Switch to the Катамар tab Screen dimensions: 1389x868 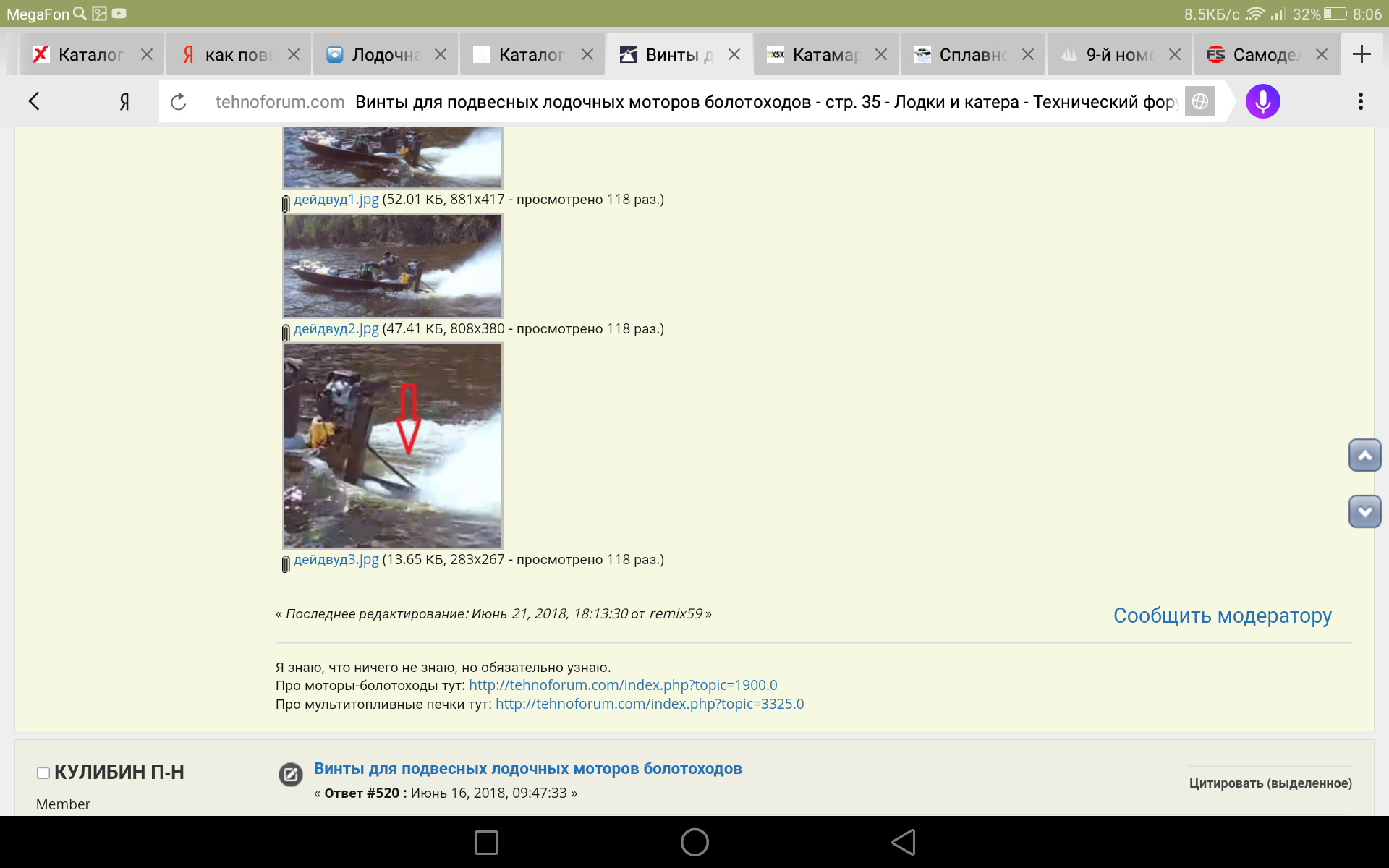point(825,55)
